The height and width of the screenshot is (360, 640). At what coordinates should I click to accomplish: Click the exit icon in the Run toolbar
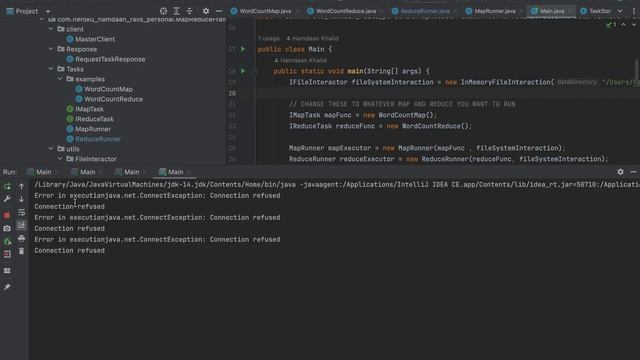coord(7,255)
